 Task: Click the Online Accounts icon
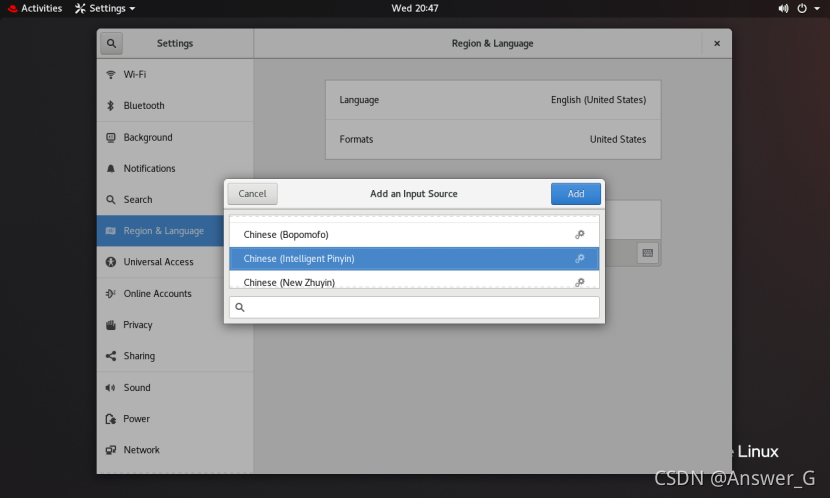(x=111, y=293)
